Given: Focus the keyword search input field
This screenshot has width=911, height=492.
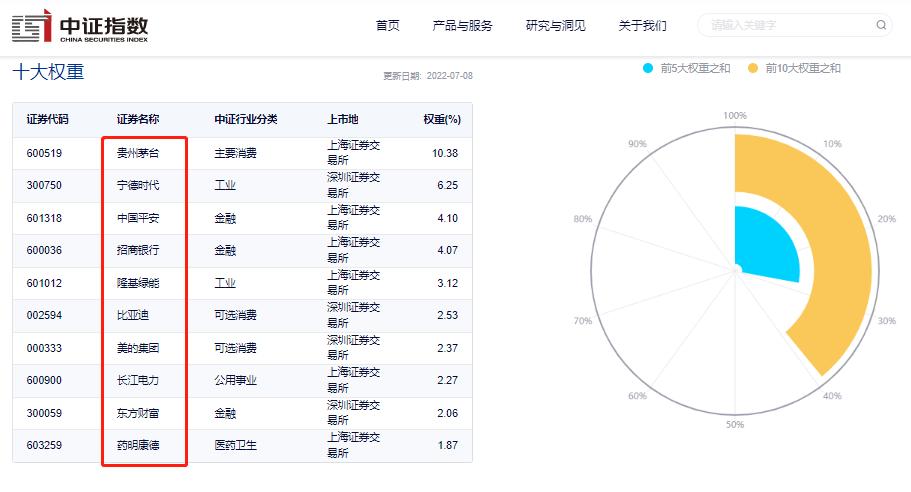Looking at the screenshot, I should (x=794, y=25).
